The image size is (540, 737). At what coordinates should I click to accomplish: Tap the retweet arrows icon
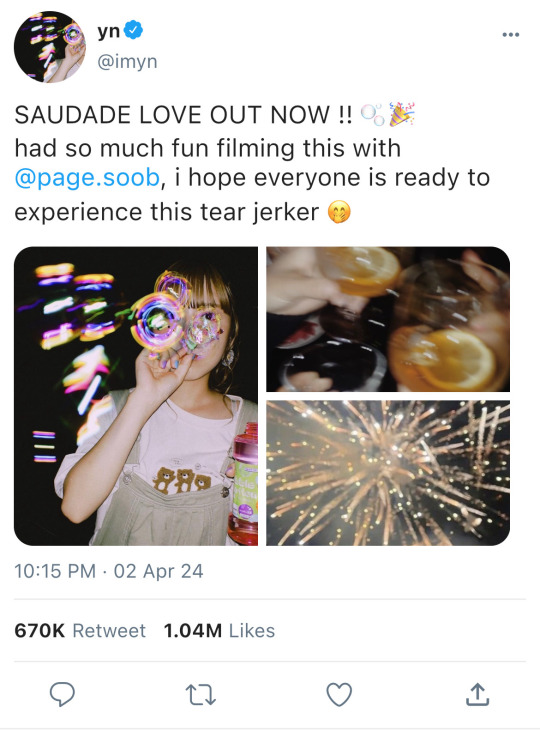(x=201, y=695)
